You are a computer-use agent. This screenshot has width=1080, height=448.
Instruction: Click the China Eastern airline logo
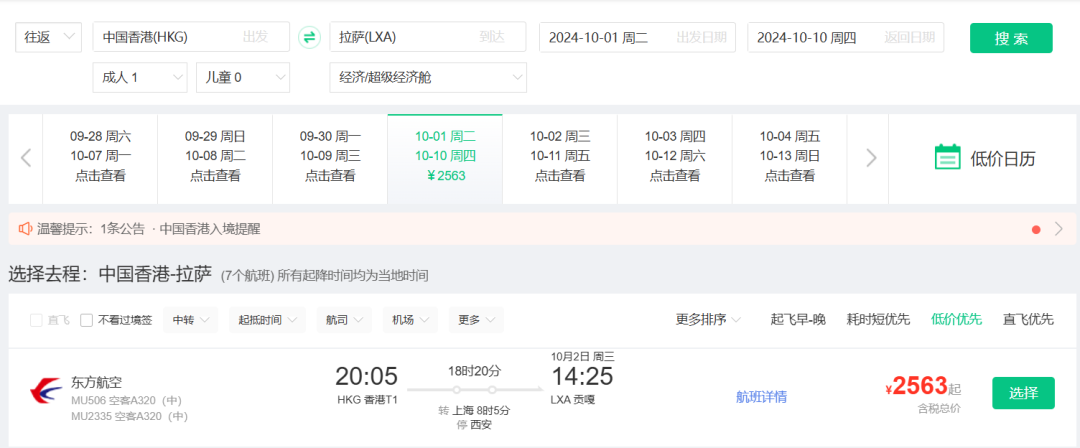coord(45,391)
